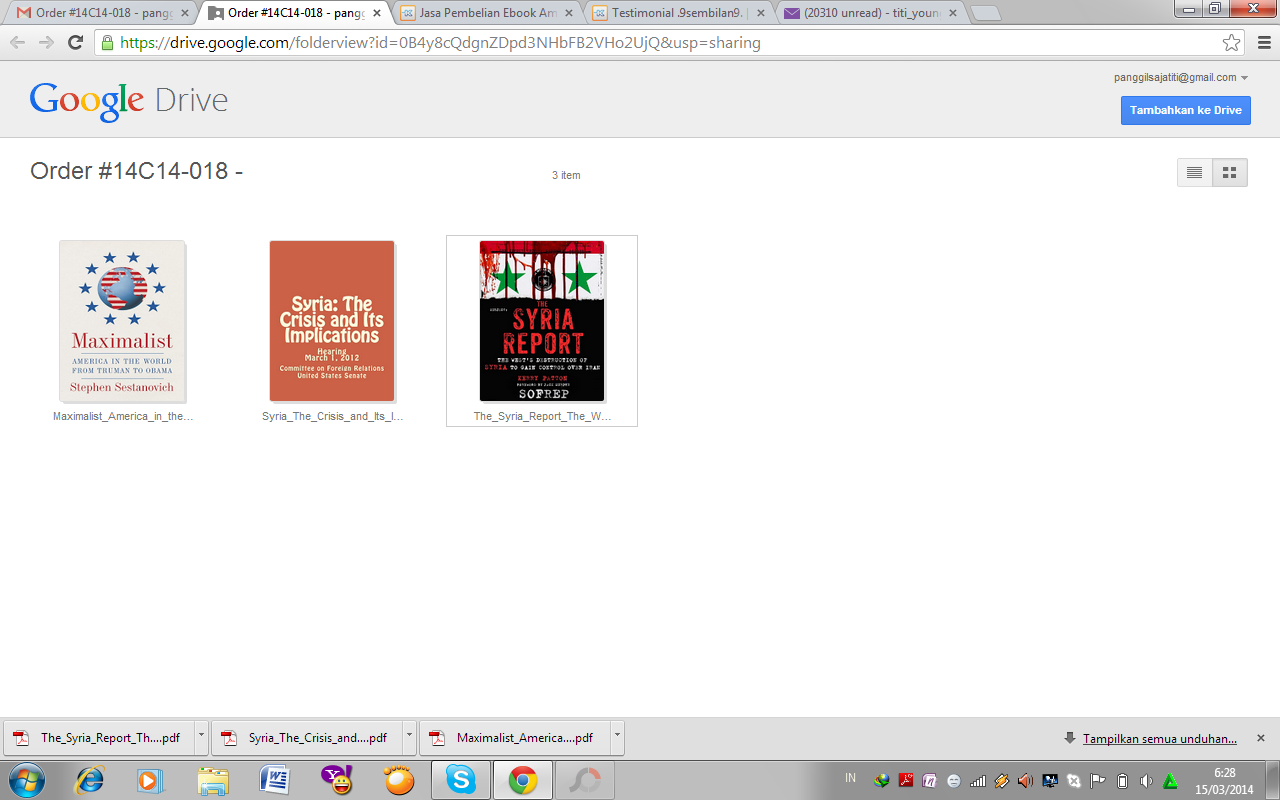The width and height of the screenshot is (1280, 800).
Task: Click the green SSL padlock icon
Action: click(x=107, y=43)
